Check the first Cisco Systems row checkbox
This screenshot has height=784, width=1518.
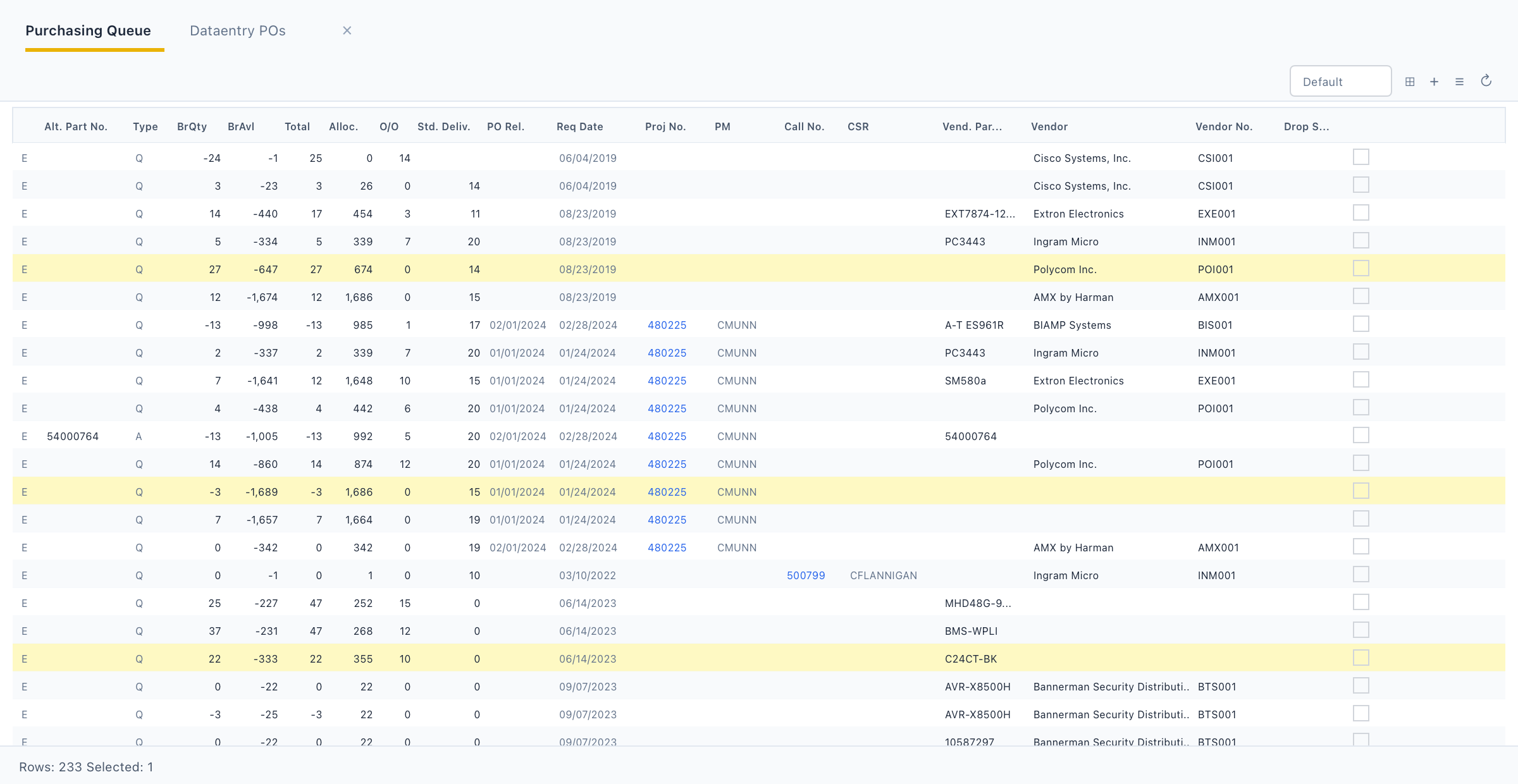[x=1361, y=157]
